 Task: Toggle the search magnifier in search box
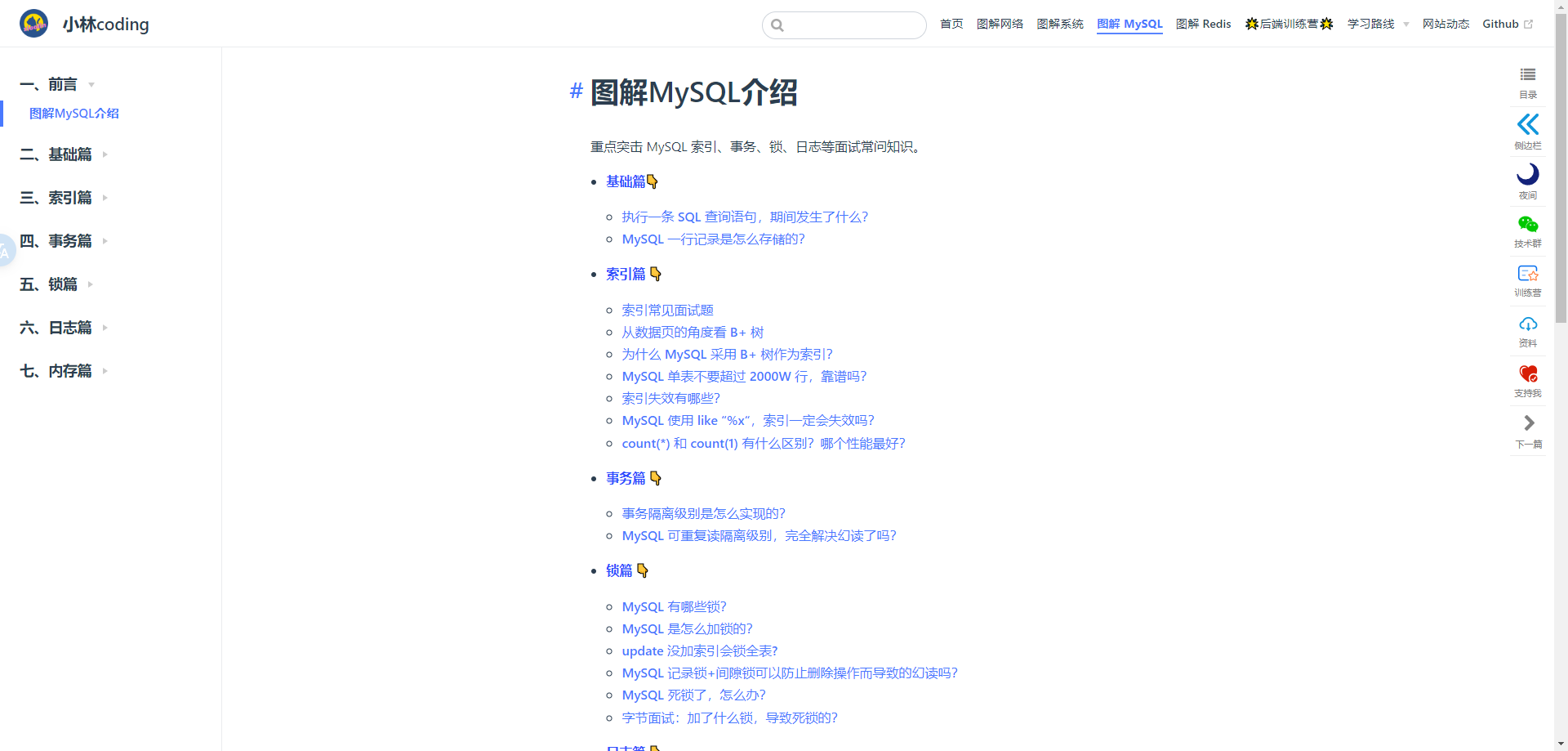pos(777,25)
